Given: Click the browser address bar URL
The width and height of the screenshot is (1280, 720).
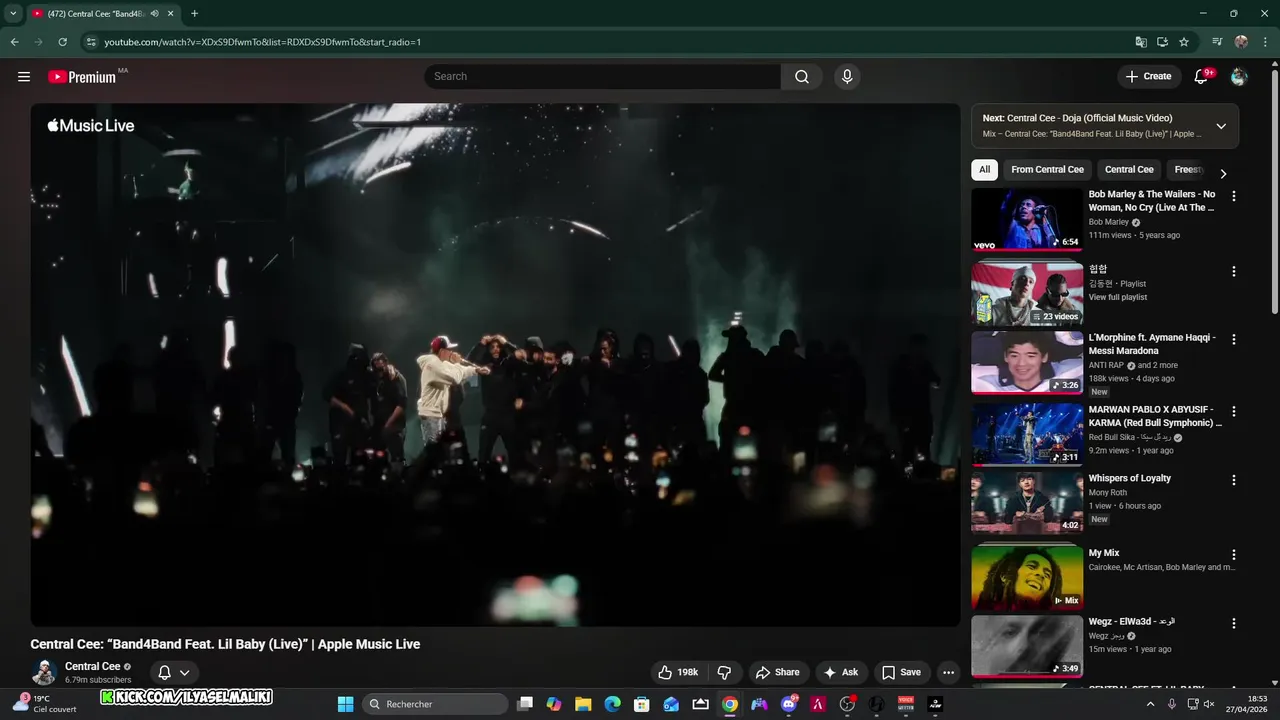Looking at the screenshot, I should [262, 42].
